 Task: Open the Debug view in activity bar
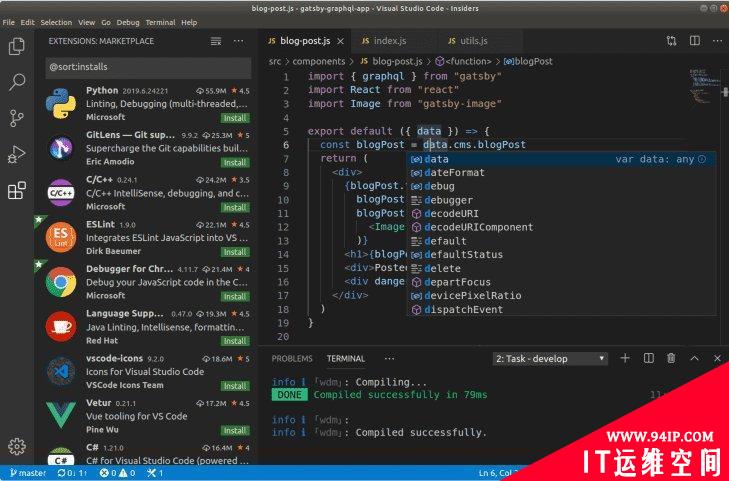pos(17,154)
